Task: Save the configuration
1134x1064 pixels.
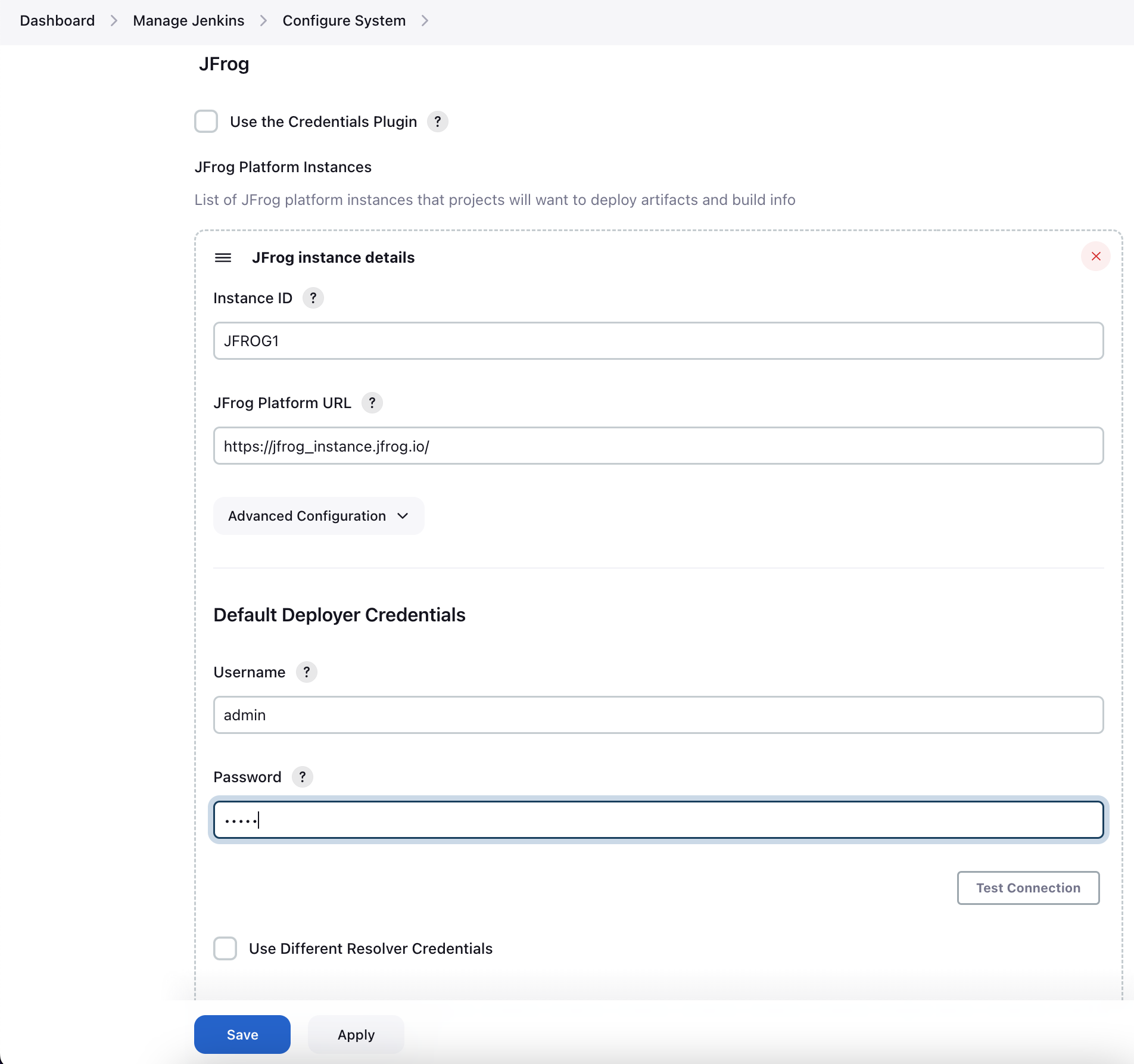Action: click(x=242, y=1035)
